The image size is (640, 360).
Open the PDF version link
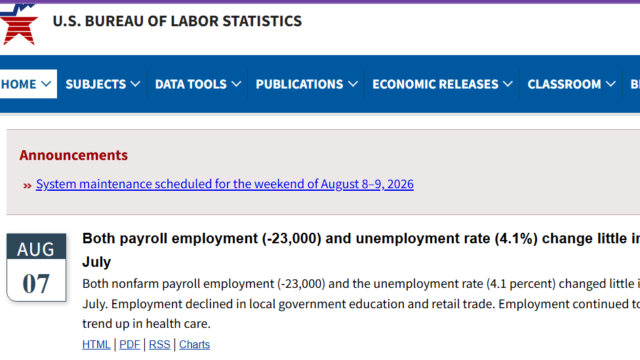[x=130, y=344]
